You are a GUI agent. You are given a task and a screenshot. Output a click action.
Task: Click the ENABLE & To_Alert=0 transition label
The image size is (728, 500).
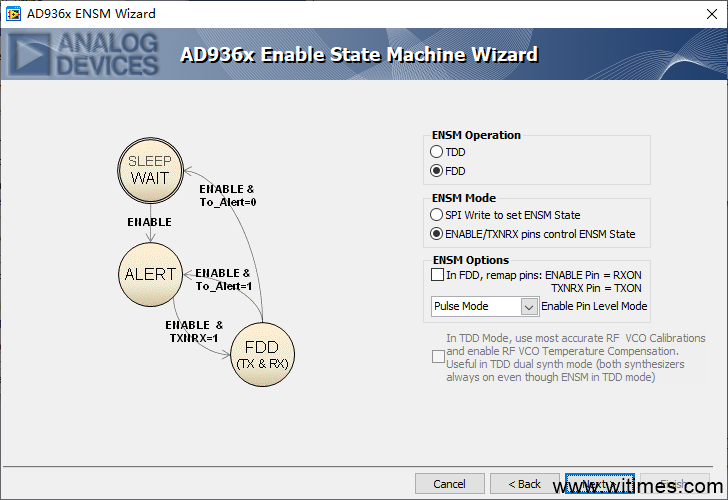(x=228, y=195)
